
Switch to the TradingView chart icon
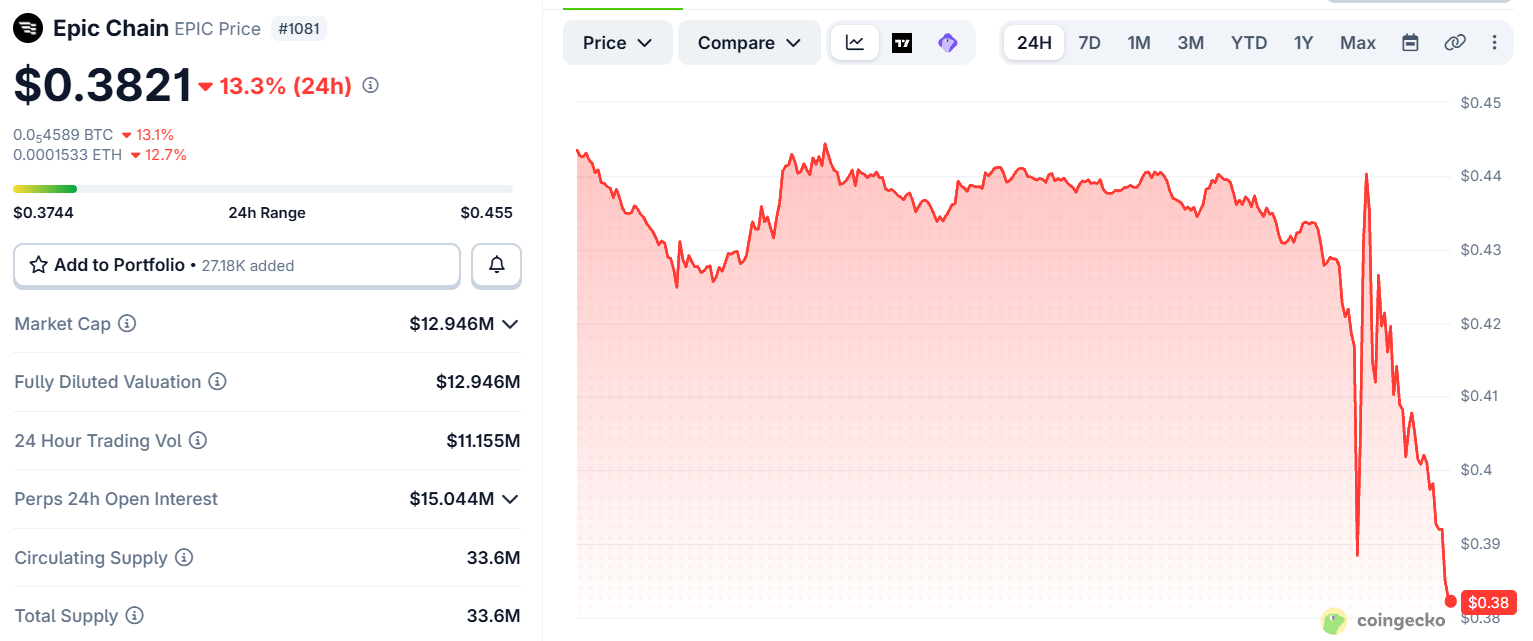[902, 43]
